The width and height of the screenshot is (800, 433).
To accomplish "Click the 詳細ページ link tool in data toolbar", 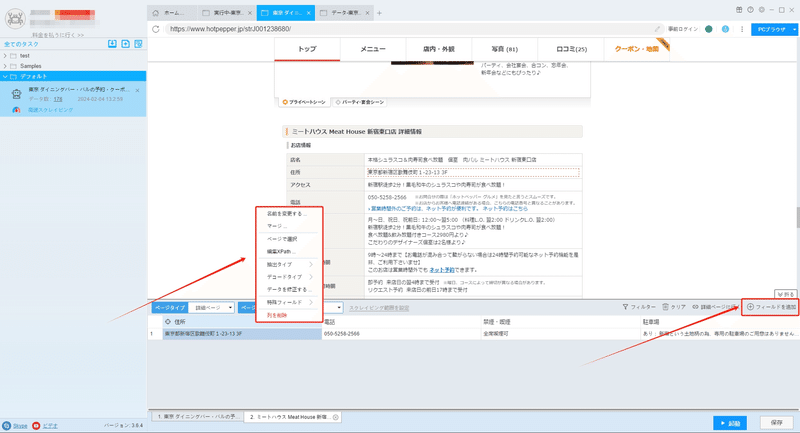I will [714, 307].
